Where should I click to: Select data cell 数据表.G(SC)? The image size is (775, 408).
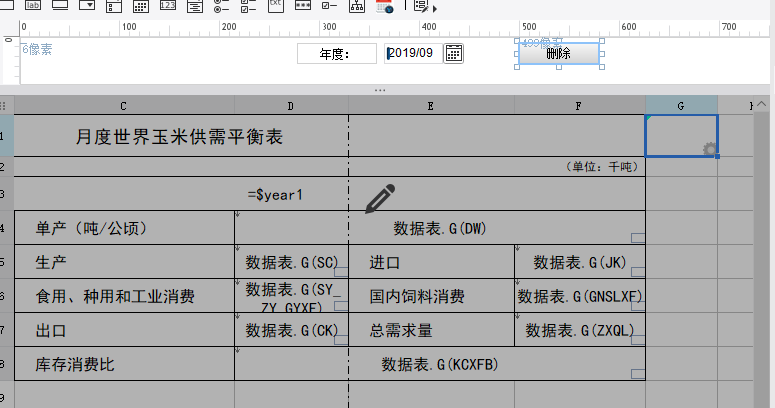point(292,262)
